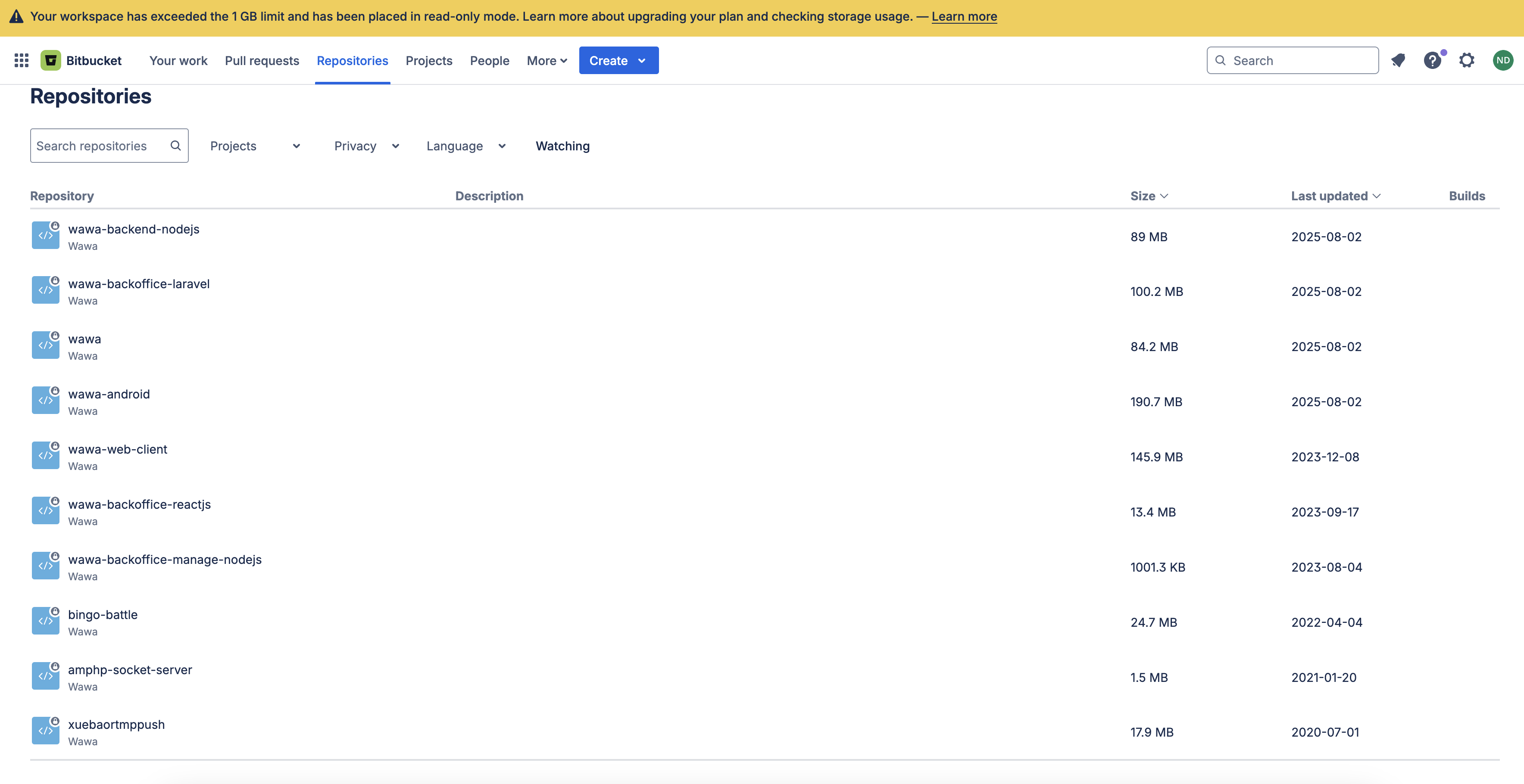Open the wawa repository link
Viewport: 1524px width, 784px height.
[x=84, y=339]
